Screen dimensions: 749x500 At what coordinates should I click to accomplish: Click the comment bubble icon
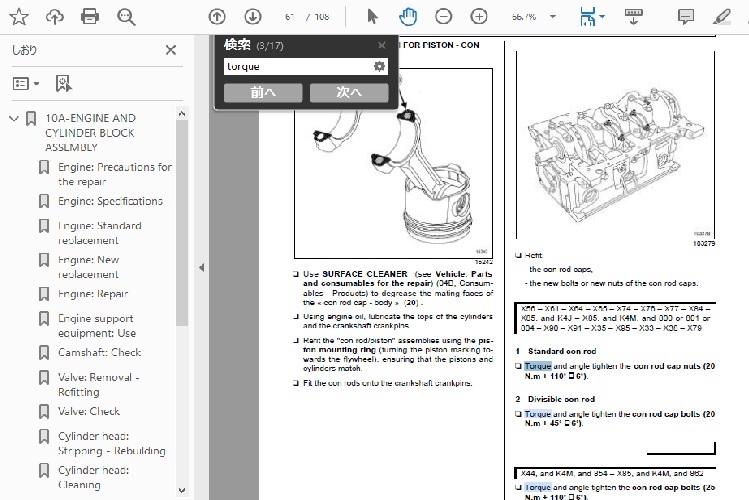pos(686,17)
